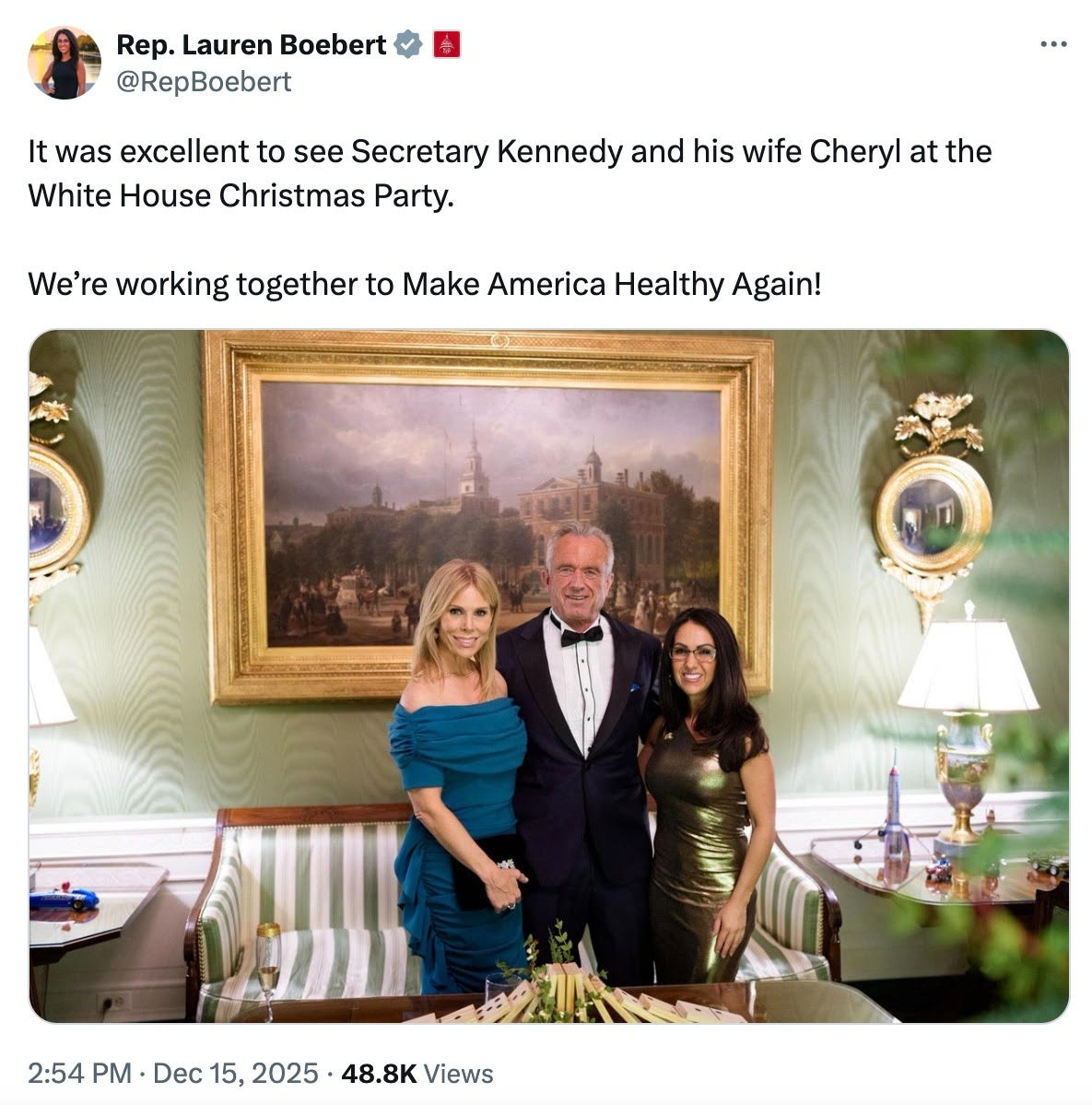Open the tweet's more options menu

(x=1052, y=43)
